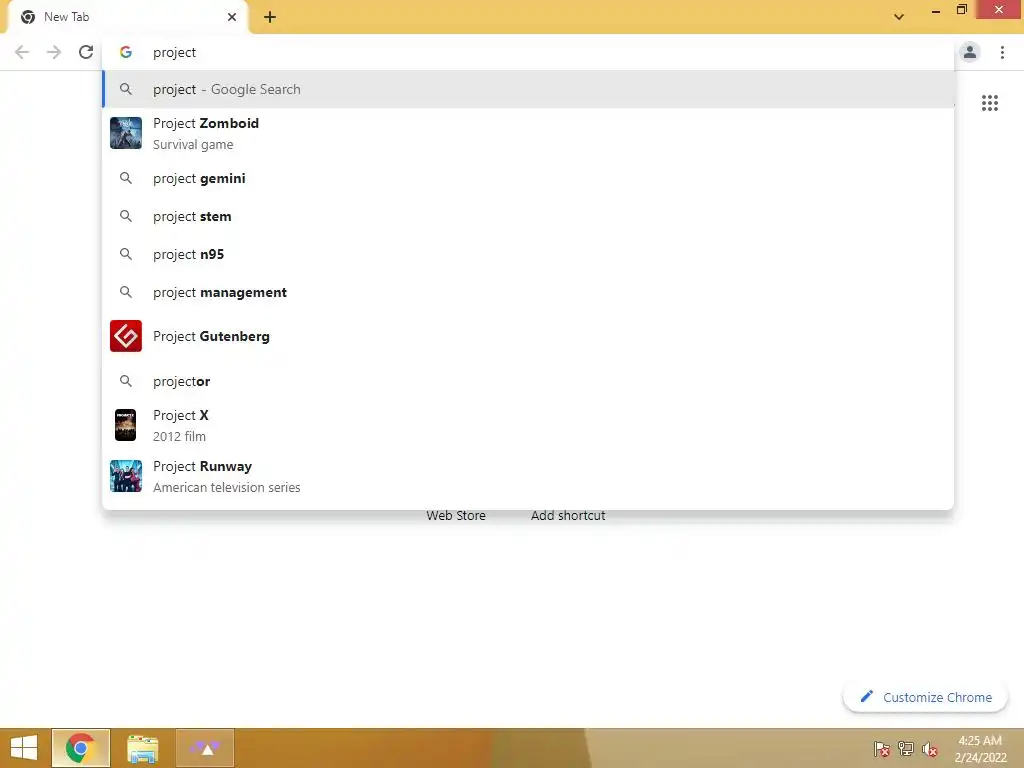Open the Chrome three-dot menu
This screenshot has height=768, width=1024.
[1002, 52]
